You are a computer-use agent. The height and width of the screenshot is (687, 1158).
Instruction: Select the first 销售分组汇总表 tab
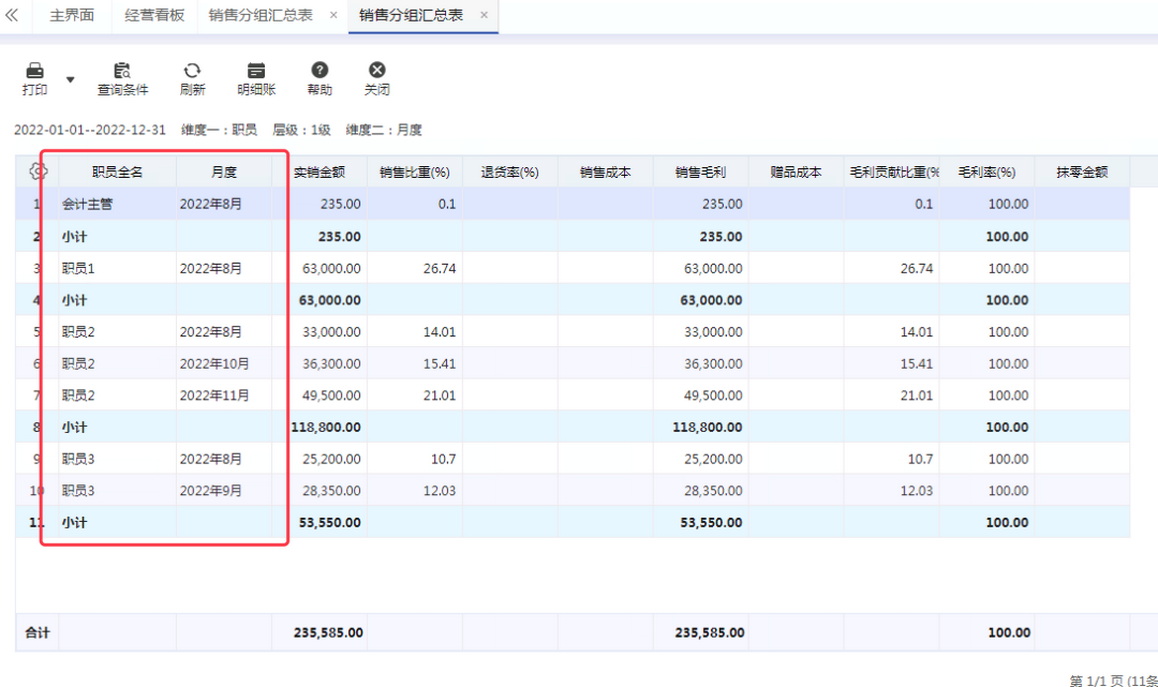click(260, 16)
